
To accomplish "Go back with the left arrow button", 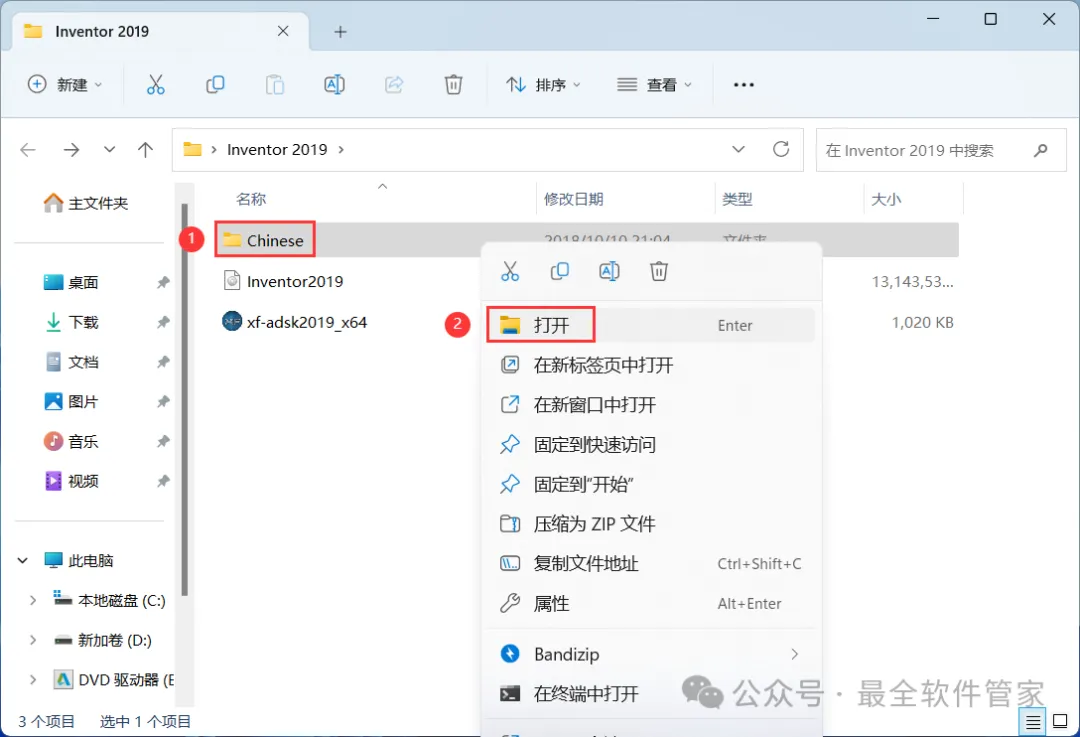I will [x=28, y=149].
